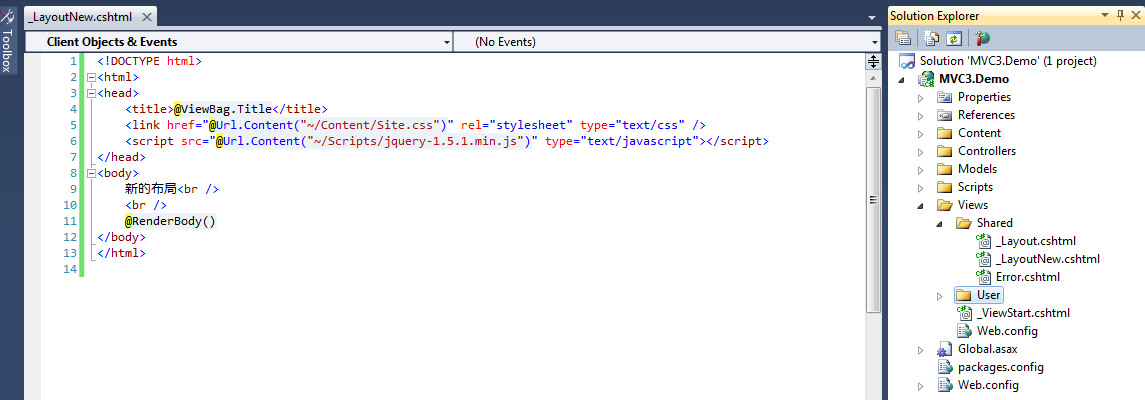Open the active documents list arrow
Viewport: 1145px width, 400px height.
tap(872, 17)
